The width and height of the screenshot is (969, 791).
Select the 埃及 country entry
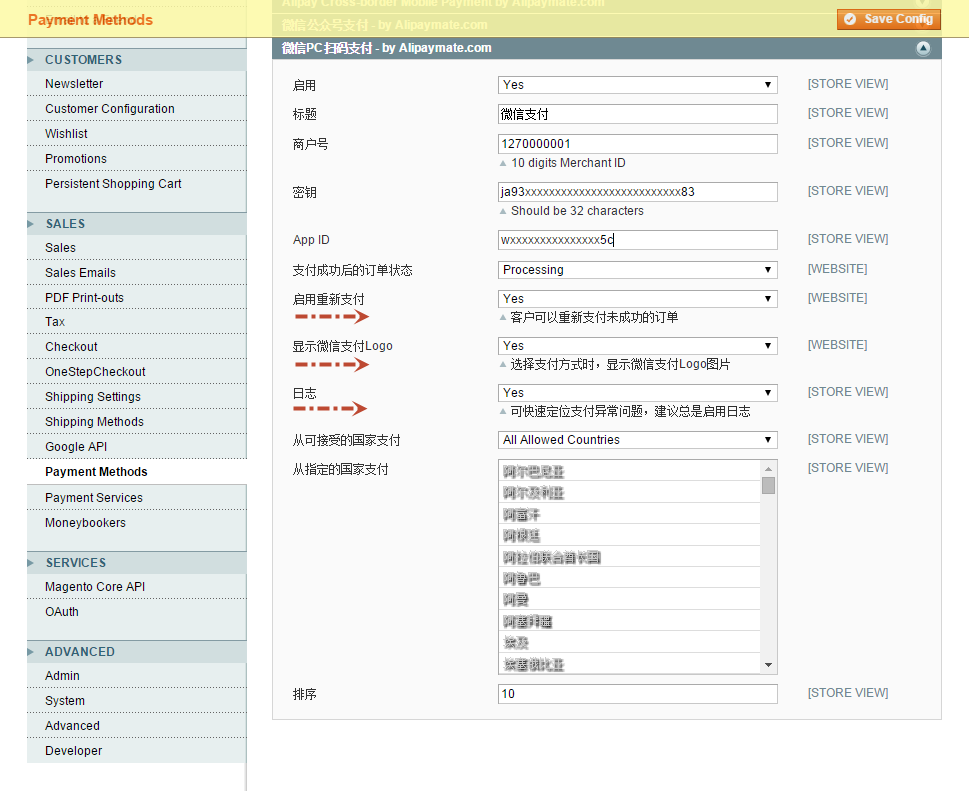pos(629,643)
